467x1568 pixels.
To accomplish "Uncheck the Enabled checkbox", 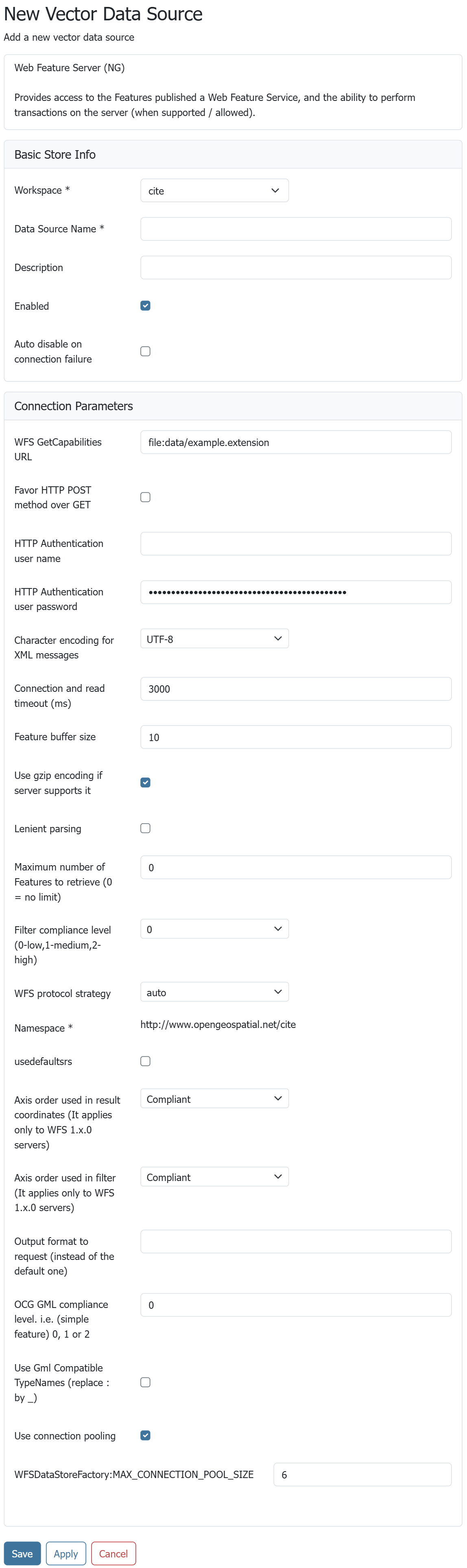I will (x=145, y=306).
